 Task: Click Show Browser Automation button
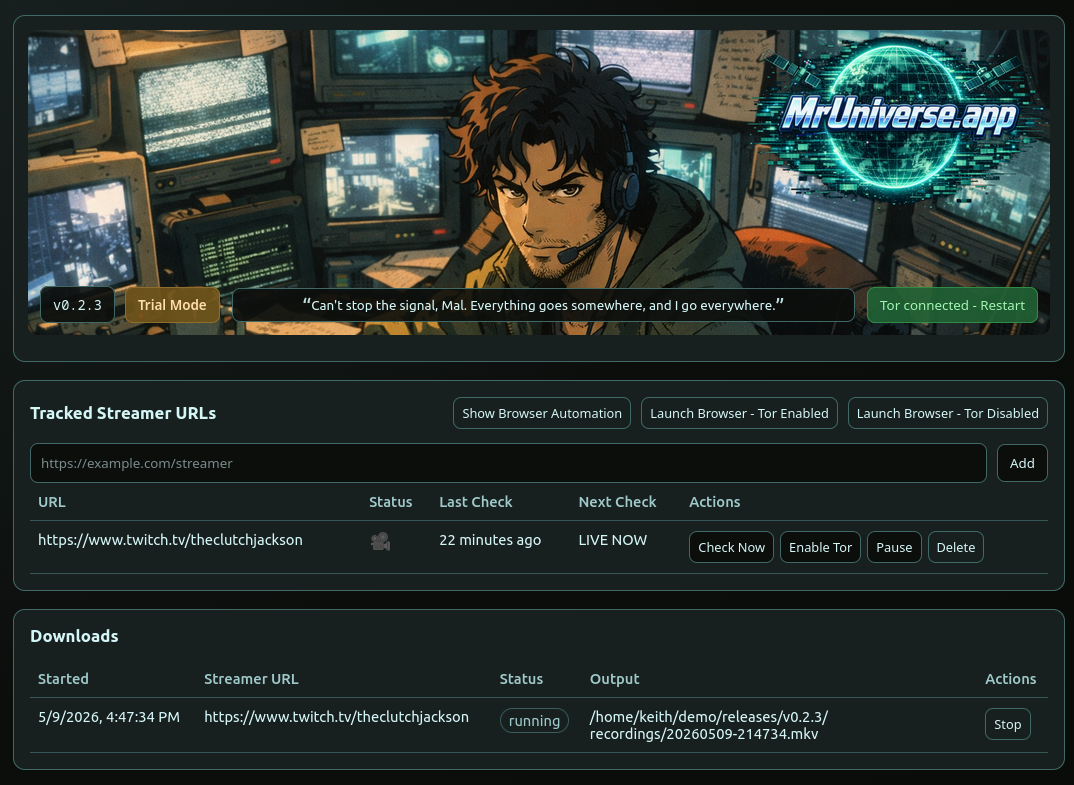[542, 413]
